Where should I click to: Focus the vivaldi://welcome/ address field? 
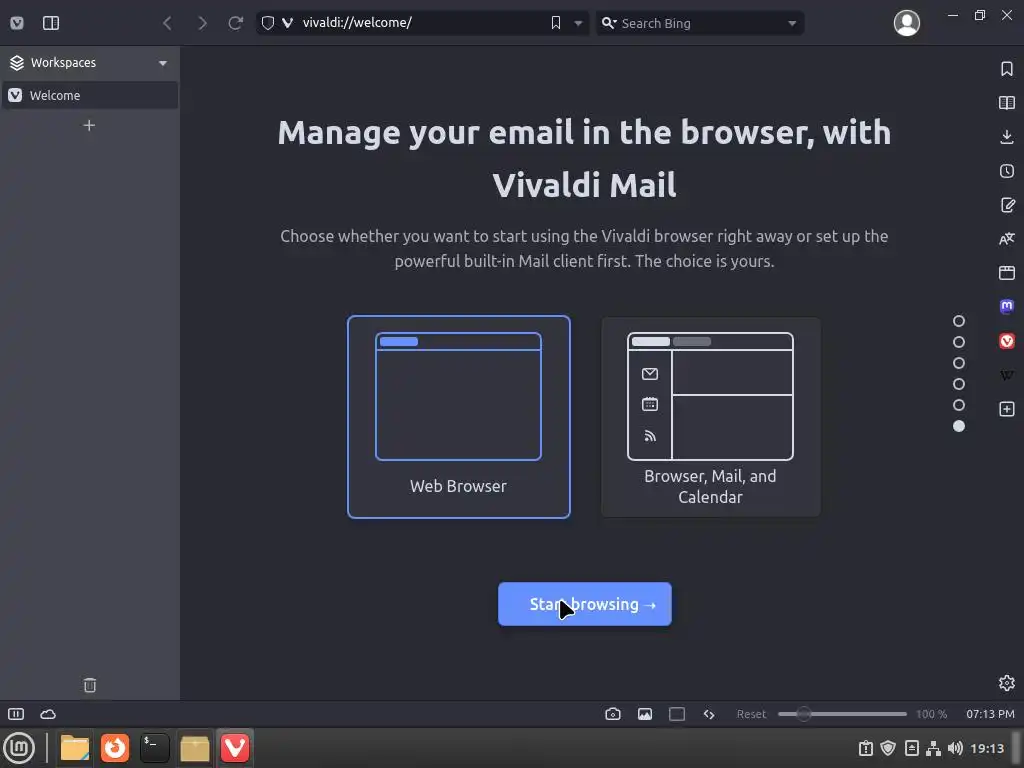pos(421,23)
